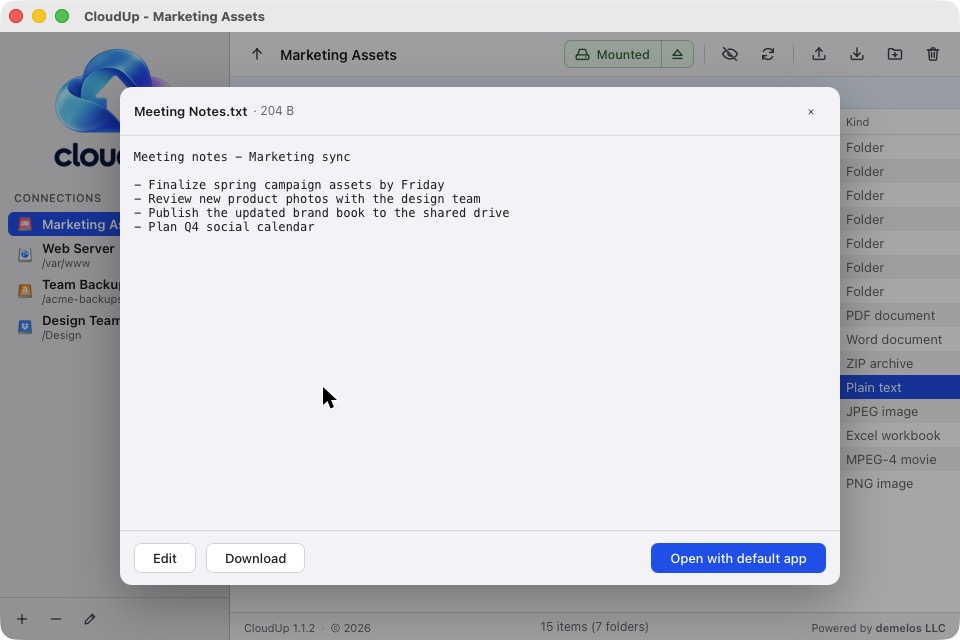
Task: Click the download toolbar icon
Action: 857,55
